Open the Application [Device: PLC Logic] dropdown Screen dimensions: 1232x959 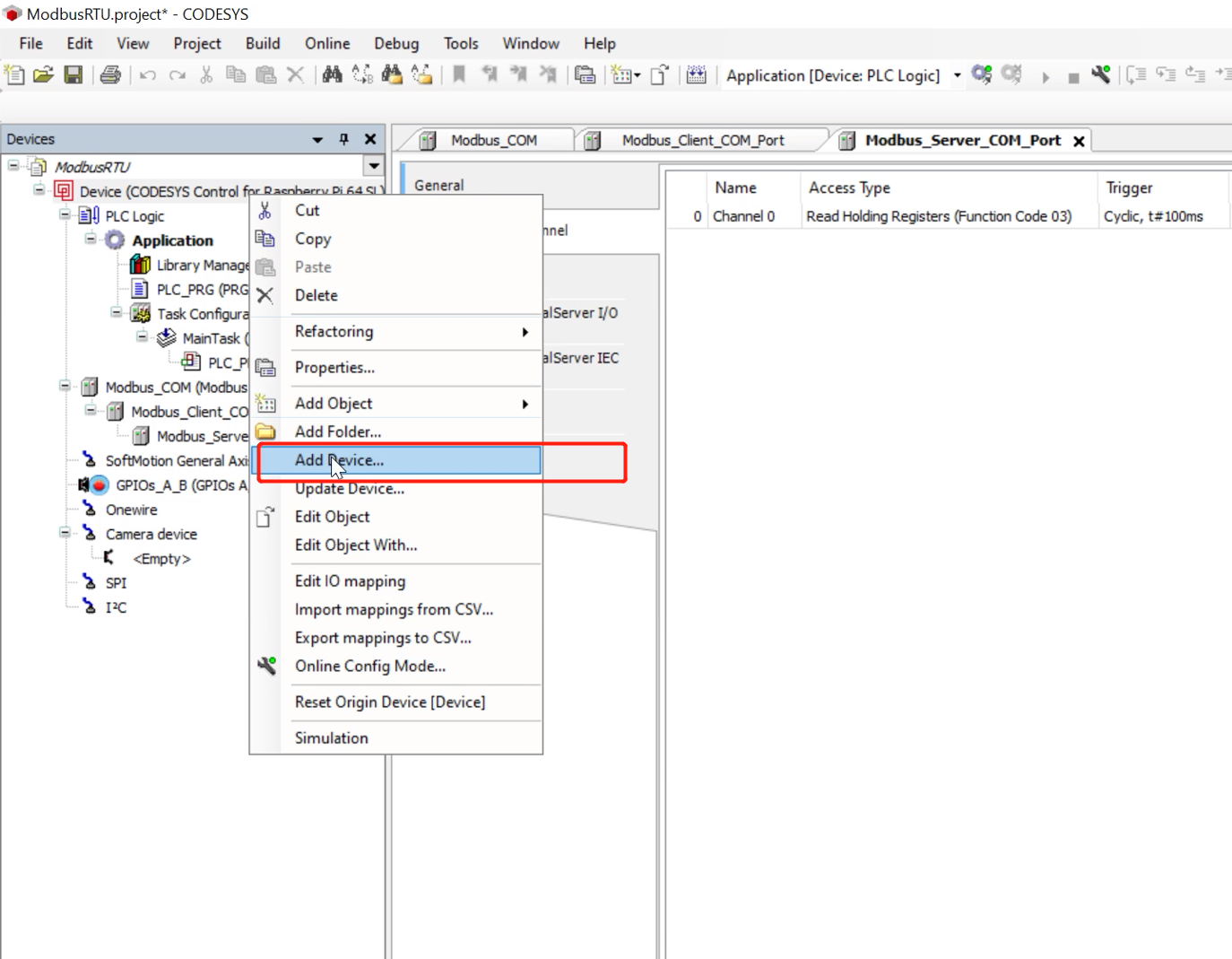(957, 75)
